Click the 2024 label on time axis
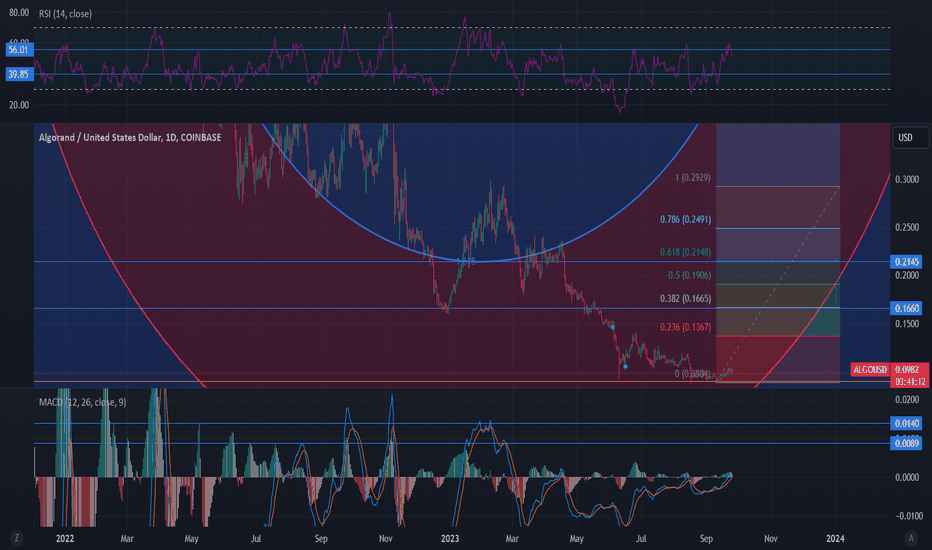Screen dimensions: 932x550 click(x=835, y=539)
